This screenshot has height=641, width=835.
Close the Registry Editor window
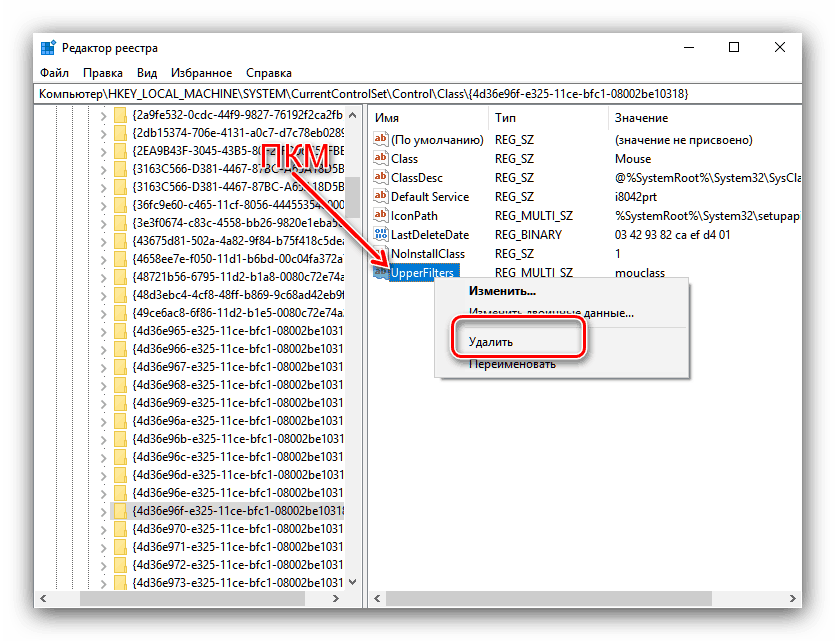780,47
